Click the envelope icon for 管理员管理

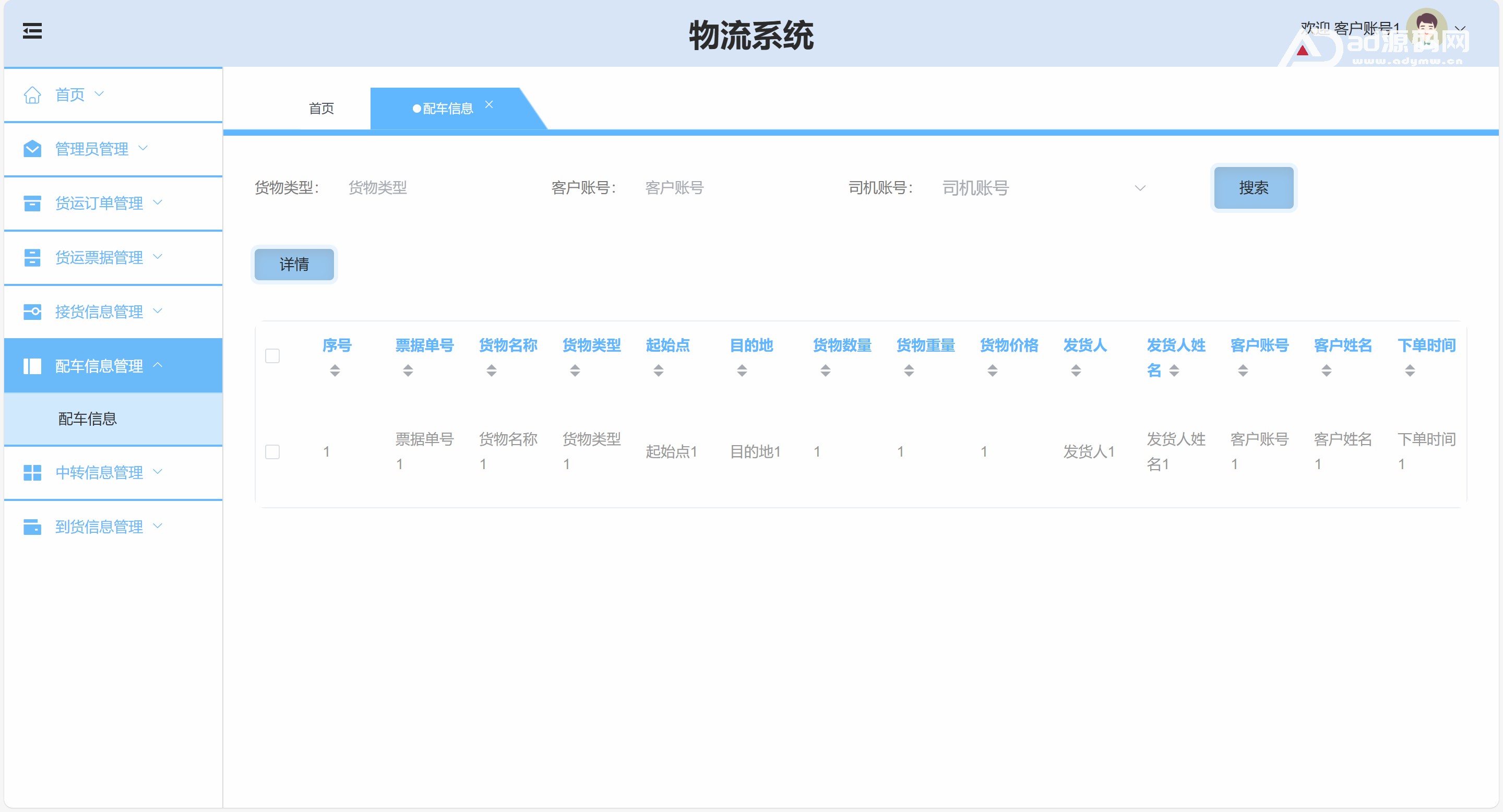[x=32, y=149]
